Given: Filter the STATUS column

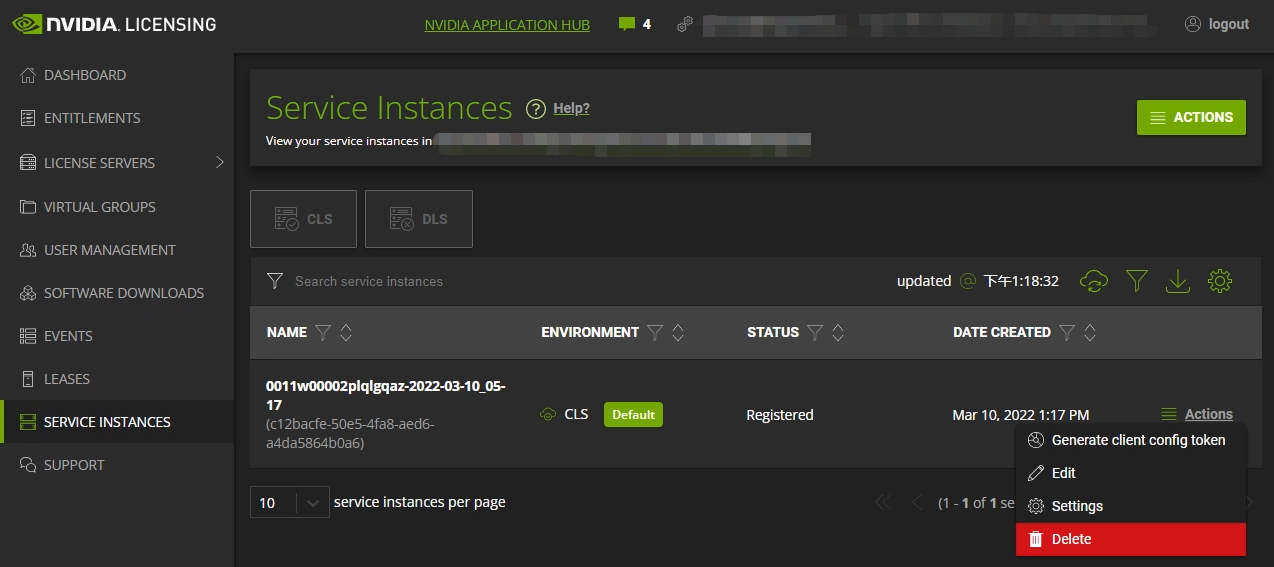Looking at the screenshot, I should tap(815, 332).
